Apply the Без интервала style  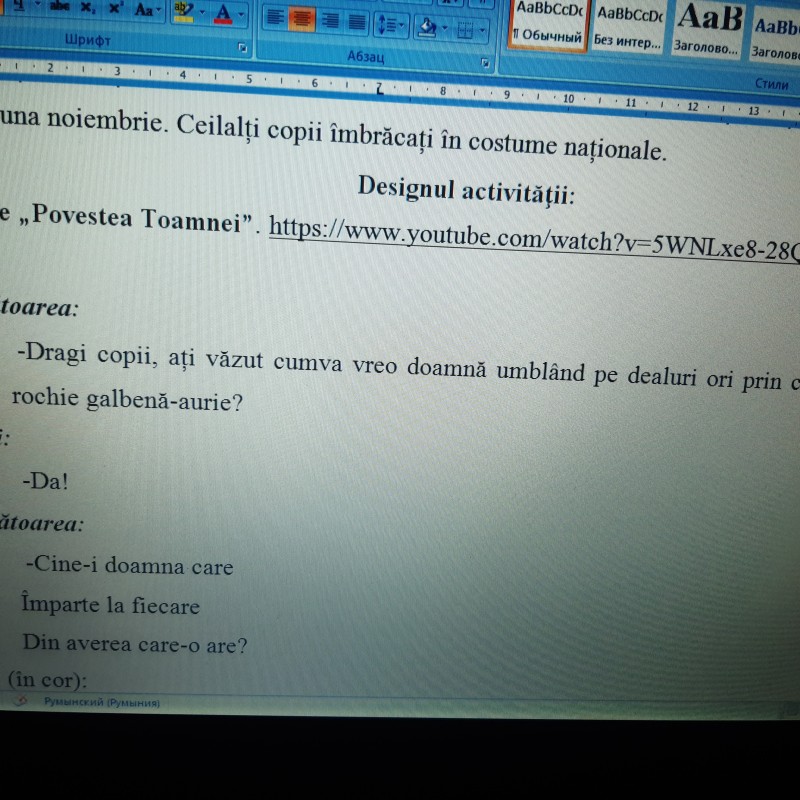point(628,27)
